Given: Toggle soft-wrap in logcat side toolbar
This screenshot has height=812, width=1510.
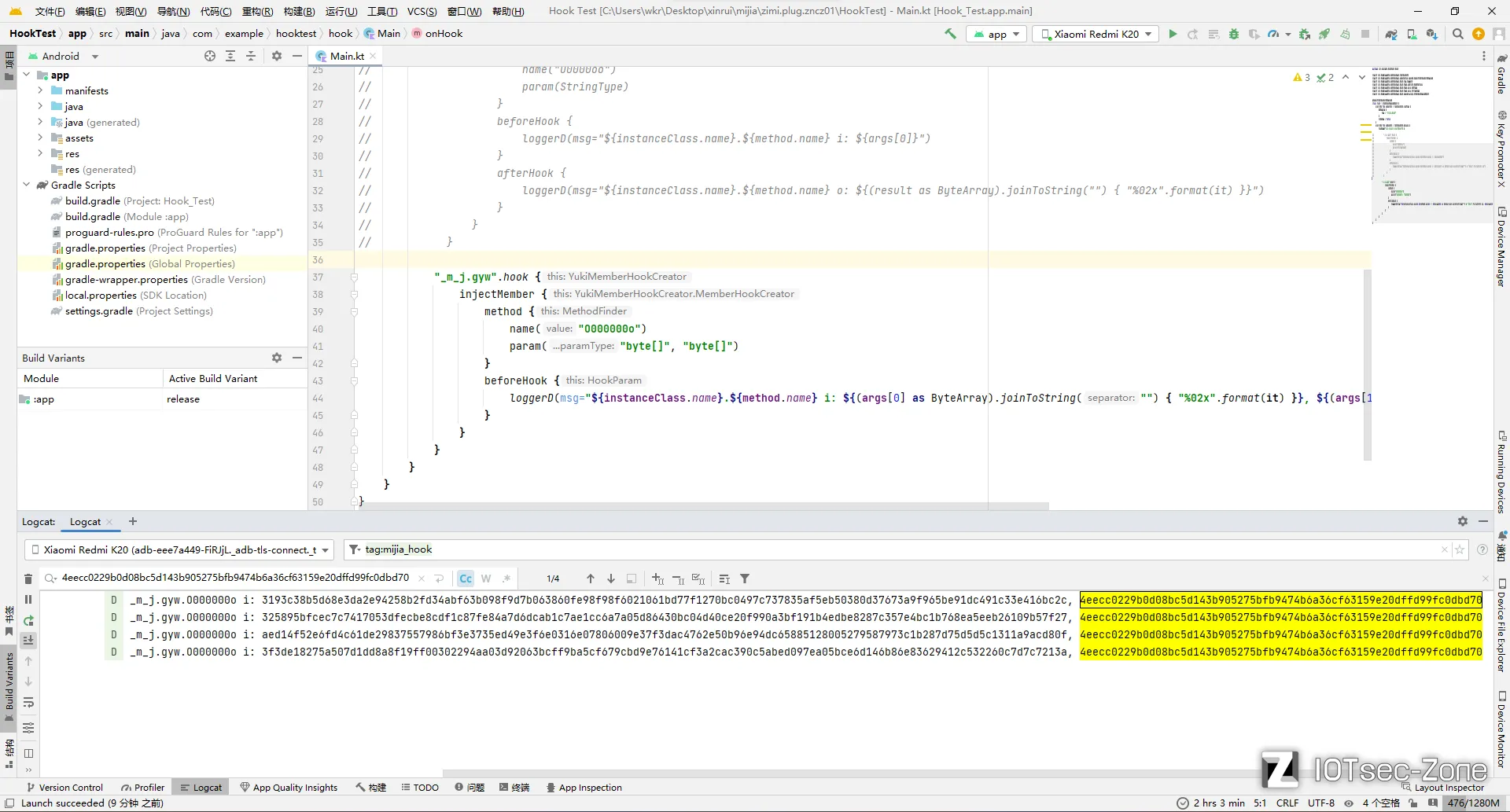Looking at the screenshot, I should click(x=28, y=702).
